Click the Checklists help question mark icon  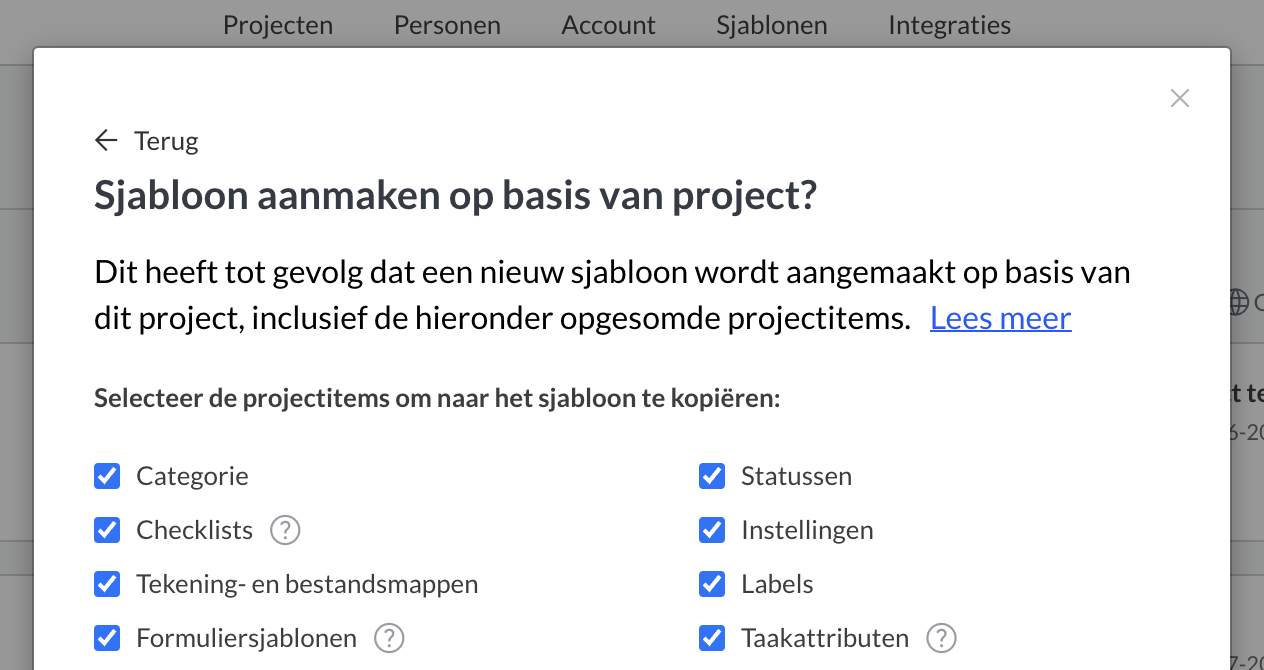click(x=285, y=530)
